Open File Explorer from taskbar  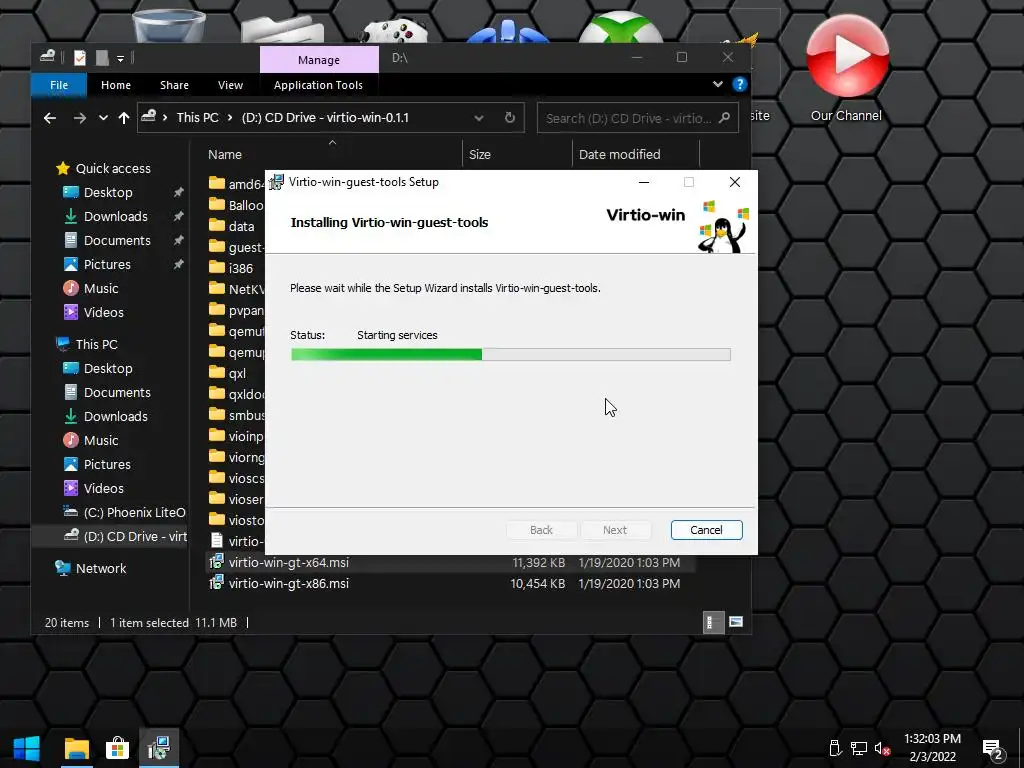coord(76,748)
